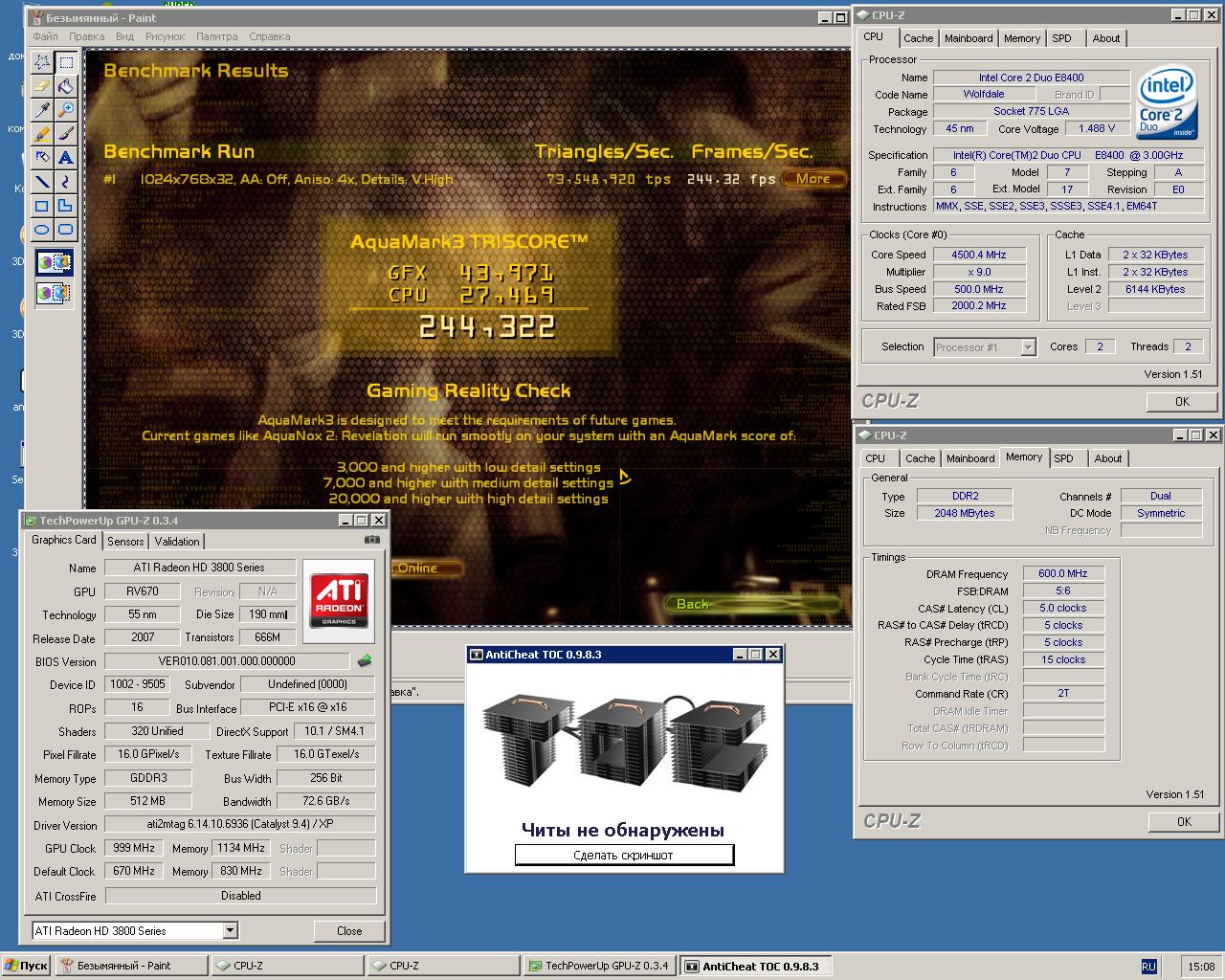Click the system clock showing 15:08
The height and width of the screenshot is (980, 1225).
(x=1201, y=967)
